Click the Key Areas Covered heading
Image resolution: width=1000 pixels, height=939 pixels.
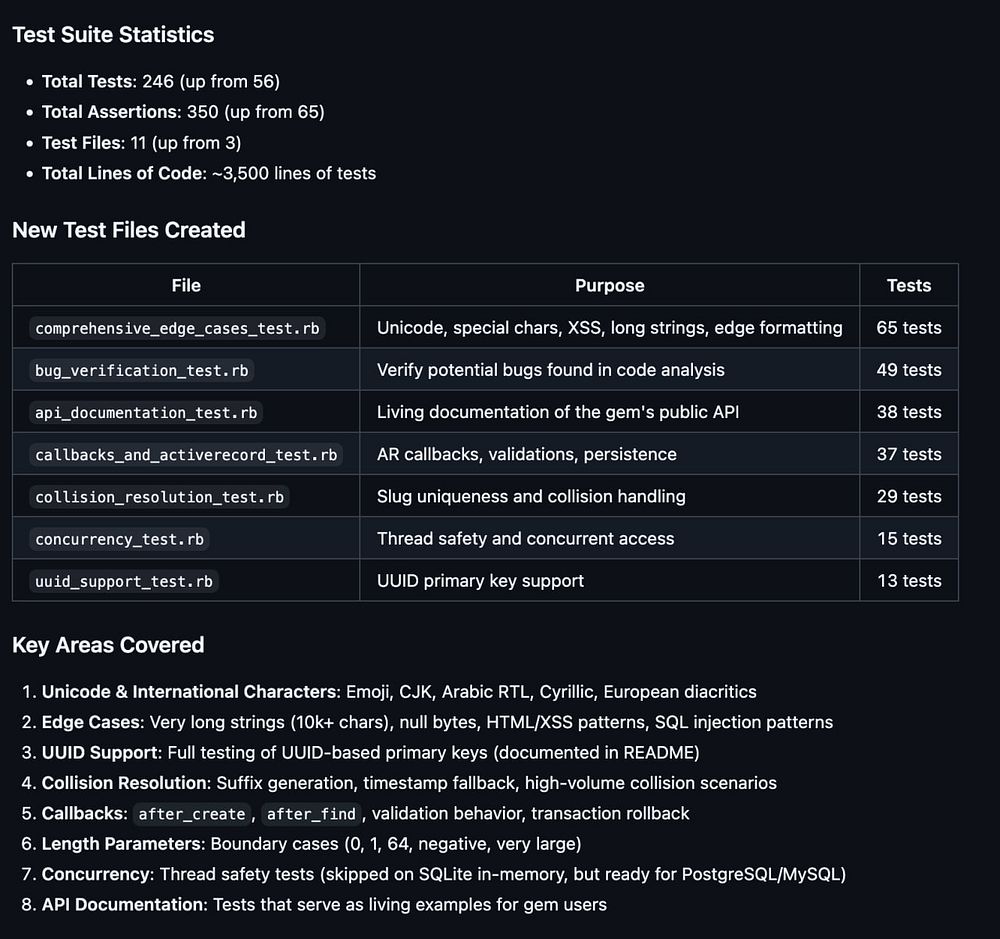tap(108, 645)
